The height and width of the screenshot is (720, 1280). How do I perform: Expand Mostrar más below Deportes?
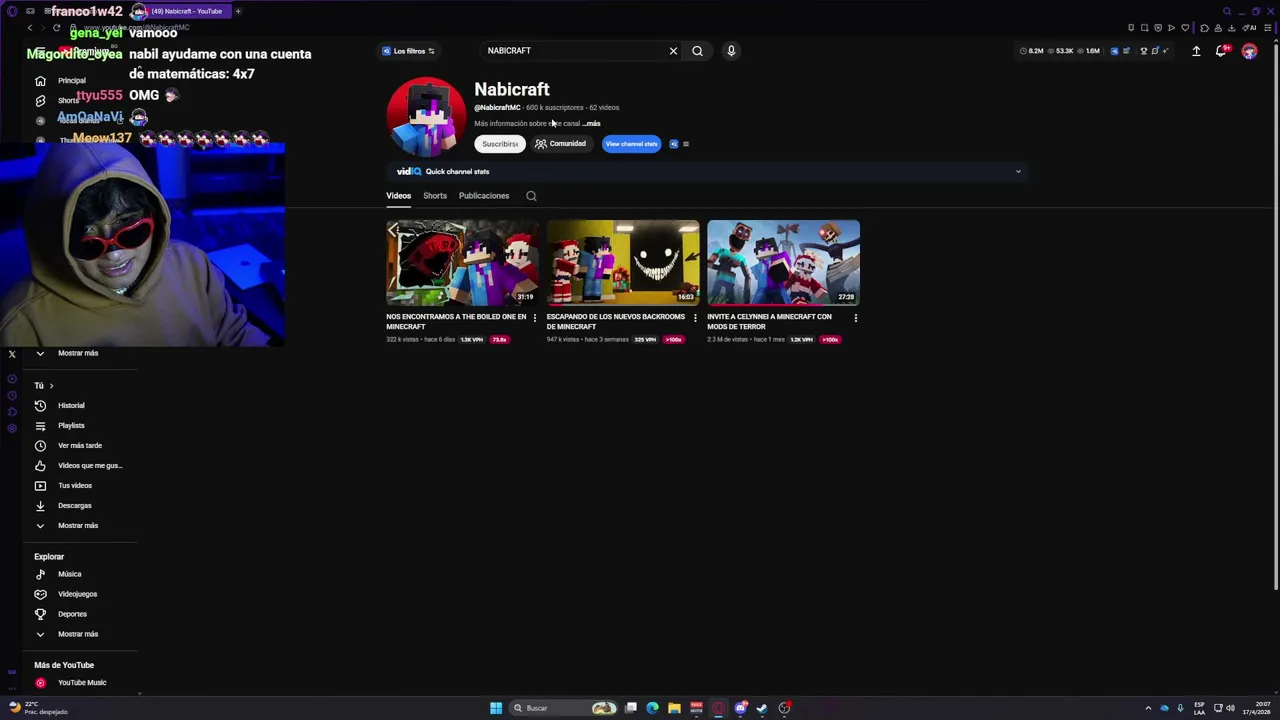[x=68, y=634]
